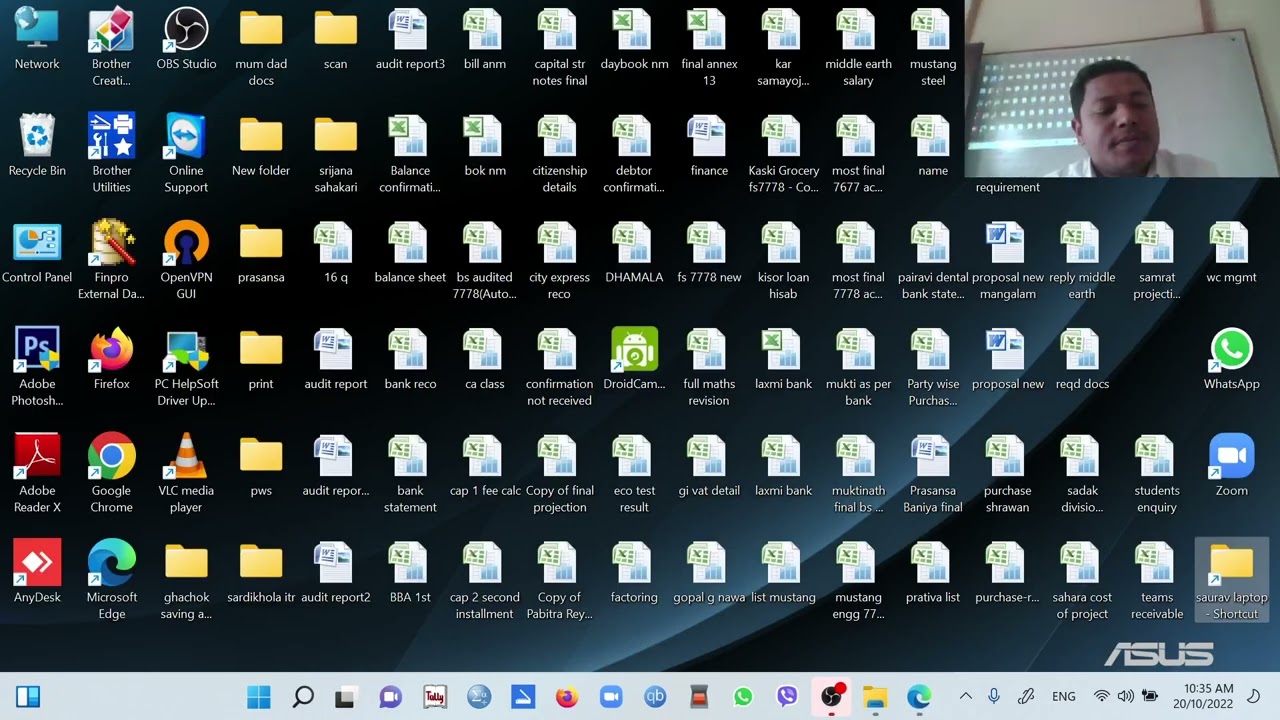
Task: Open the Finpro External Data shortcut
Action: (112, 260)
